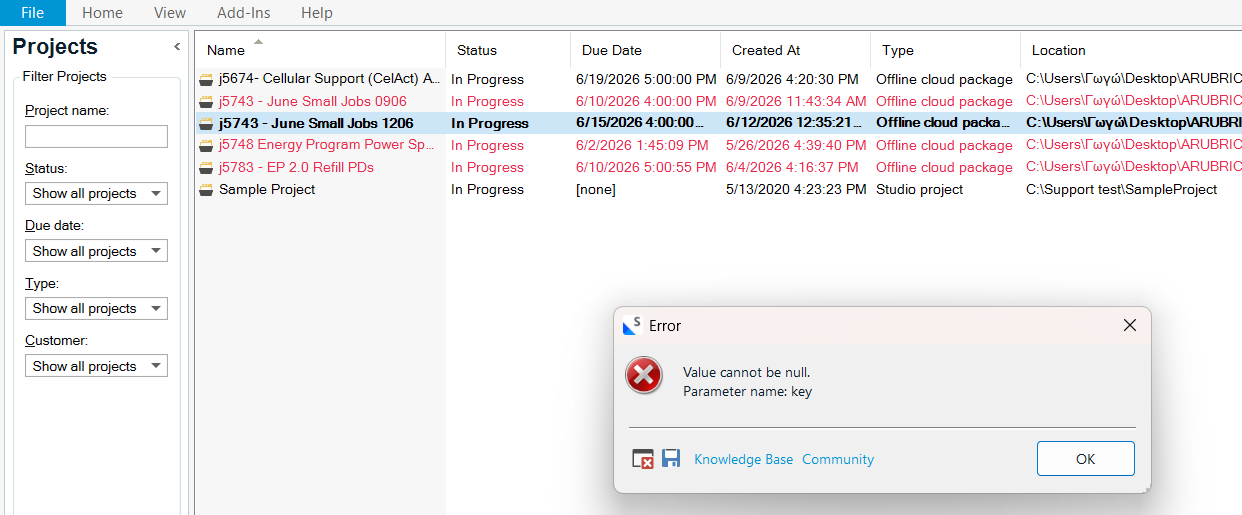Open the Status filter dropdown
Image resolution: width=1242 pixels, height=515 pixels.
(x=96, y=194)
